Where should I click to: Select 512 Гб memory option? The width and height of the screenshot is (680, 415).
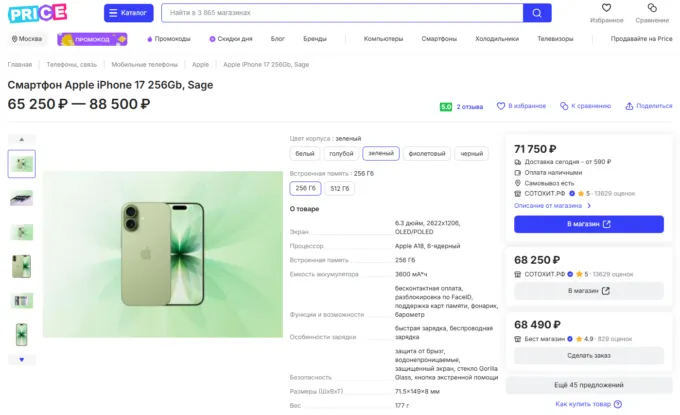pos(340,188)
